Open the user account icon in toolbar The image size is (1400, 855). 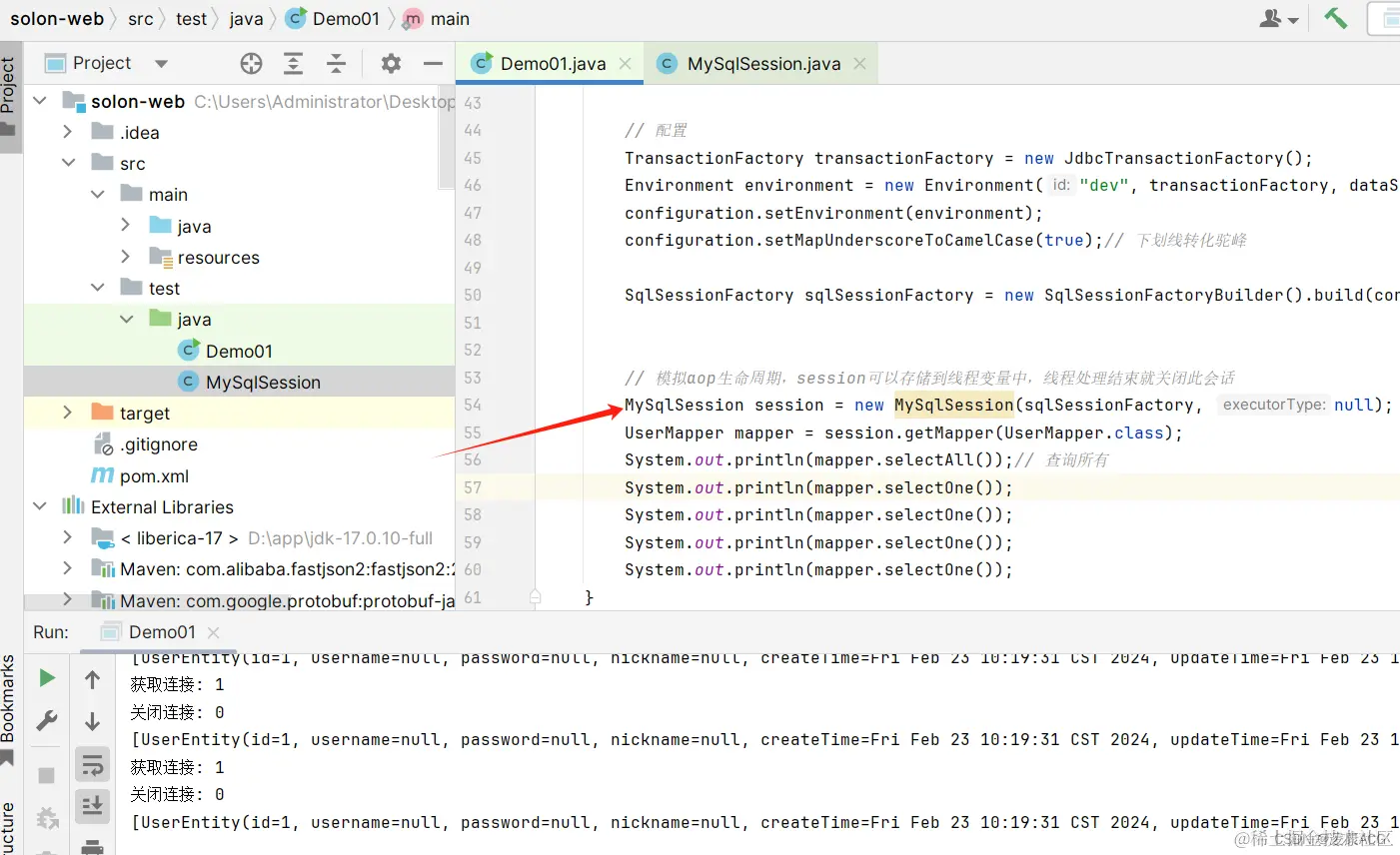(x=1271, y=18)
